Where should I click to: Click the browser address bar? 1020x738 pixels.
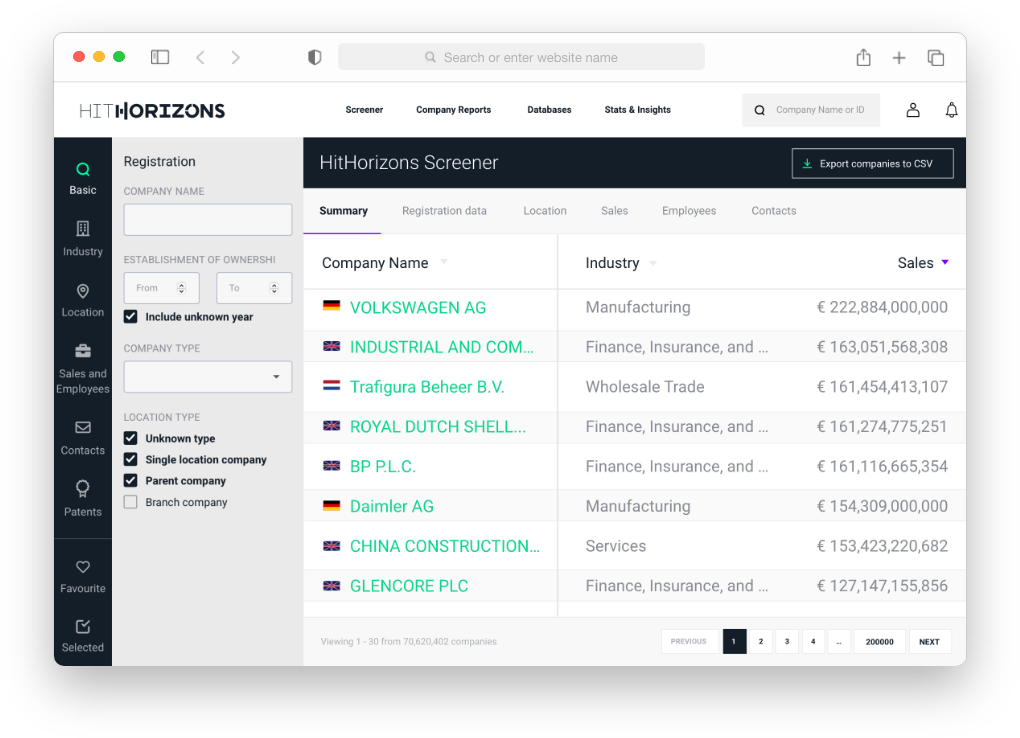point(521,57)
